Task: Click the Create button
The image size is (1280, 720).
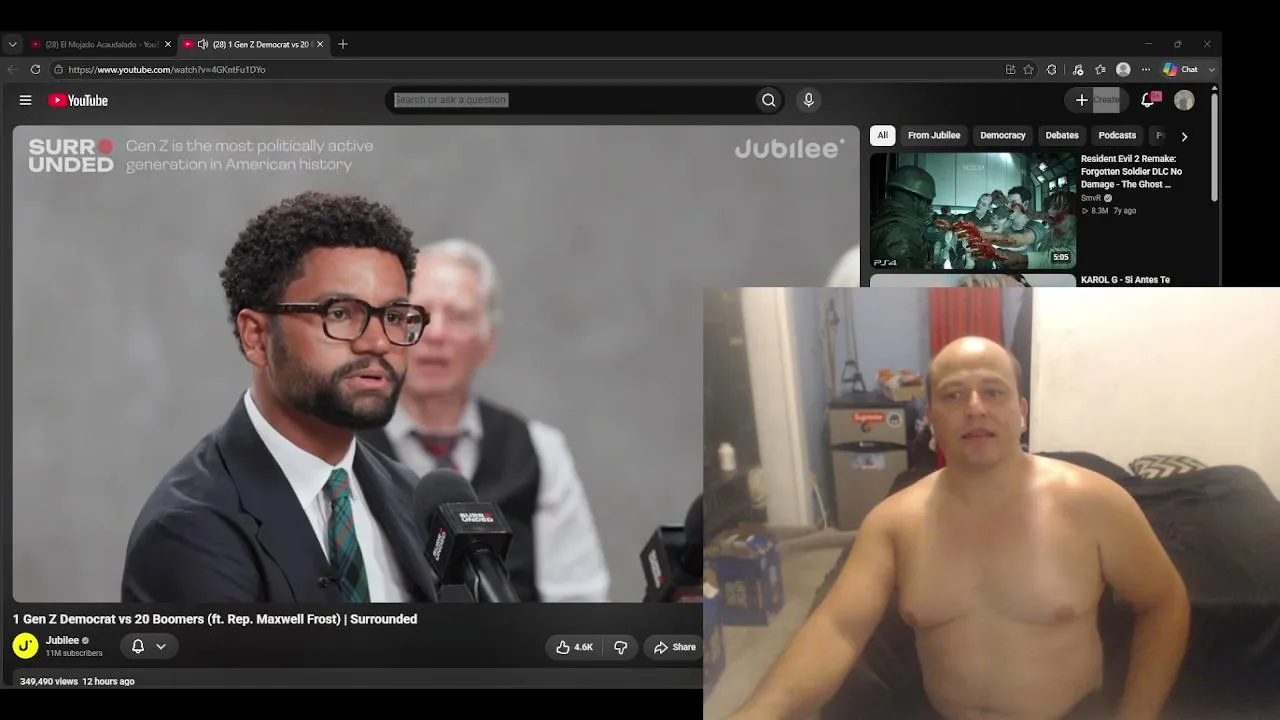Action: [1097, 100]
